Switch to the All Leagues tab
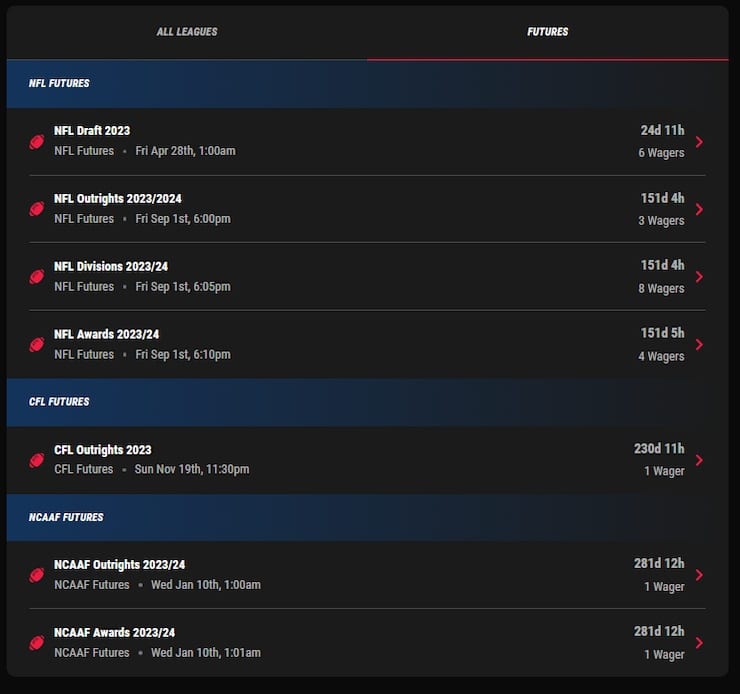Image resolution: width=740 pixels, height=694 pixels. pos(187,32)
